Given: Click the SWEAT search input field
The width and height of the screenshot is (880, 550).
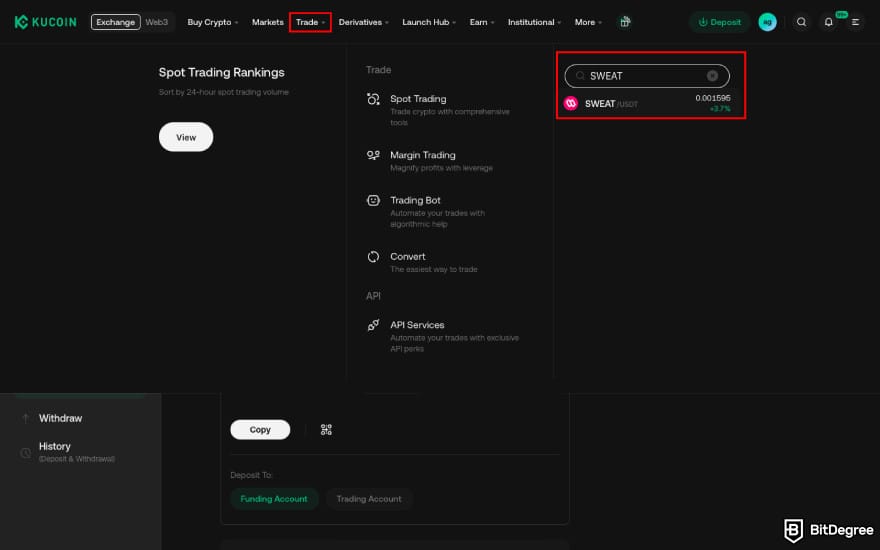Looking at the screenshot, I should (x=647, y=76).
